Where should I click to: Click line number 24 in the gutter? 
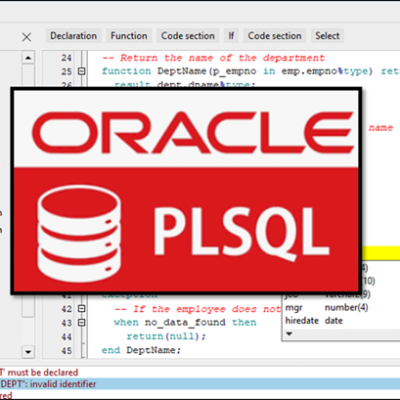pyautogui.click(x=66, y=58)
